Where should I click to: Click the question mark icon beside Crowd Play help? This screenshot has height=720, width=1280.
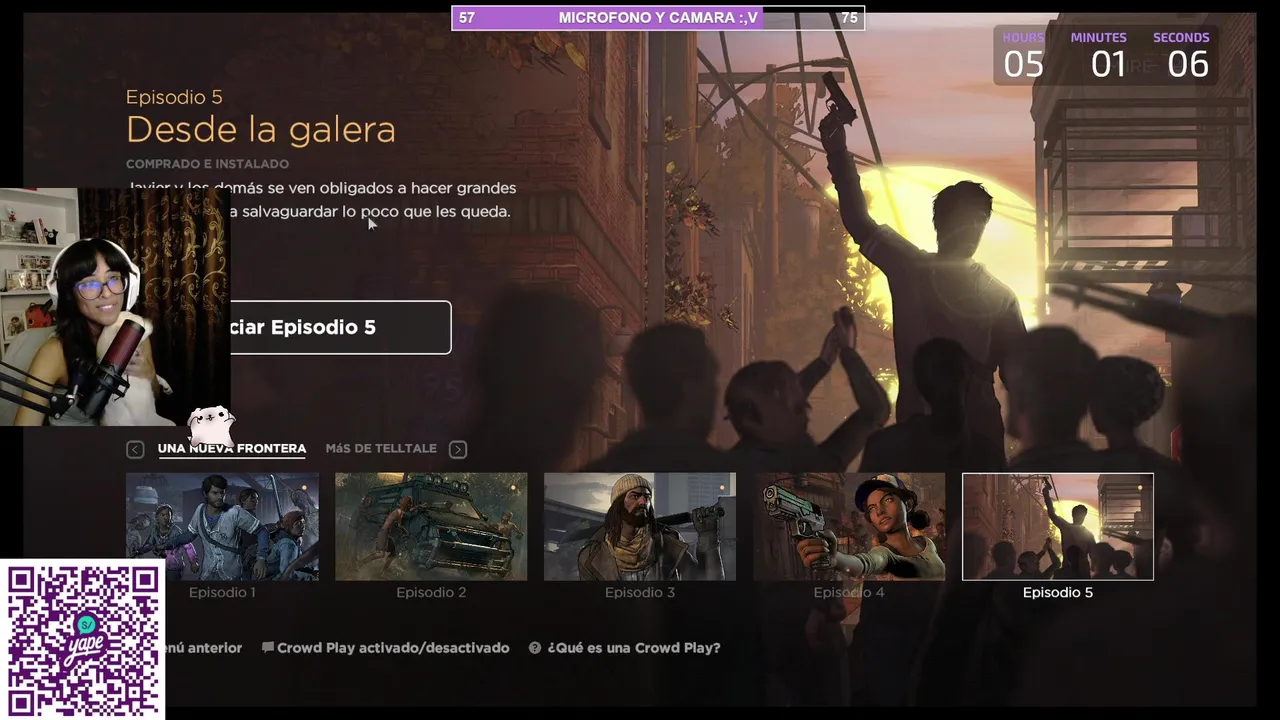click(x=535, y=648)
